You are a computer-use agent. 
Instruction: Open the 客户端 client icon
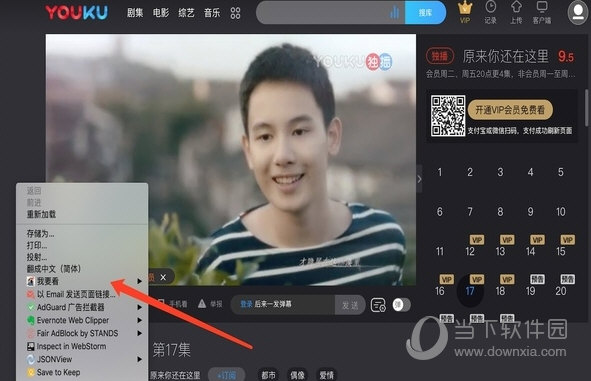pyautogui.click(x=542, y=12)
